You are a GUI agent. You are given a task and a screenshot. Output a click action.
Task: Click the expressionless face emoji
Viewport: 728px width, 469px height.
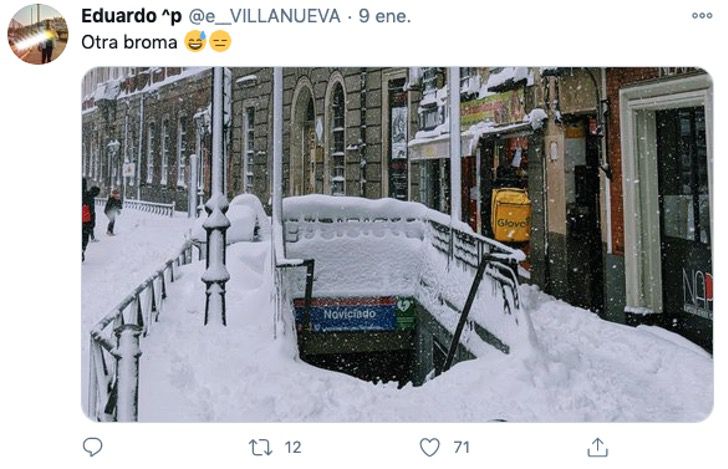tap(220, 42)
